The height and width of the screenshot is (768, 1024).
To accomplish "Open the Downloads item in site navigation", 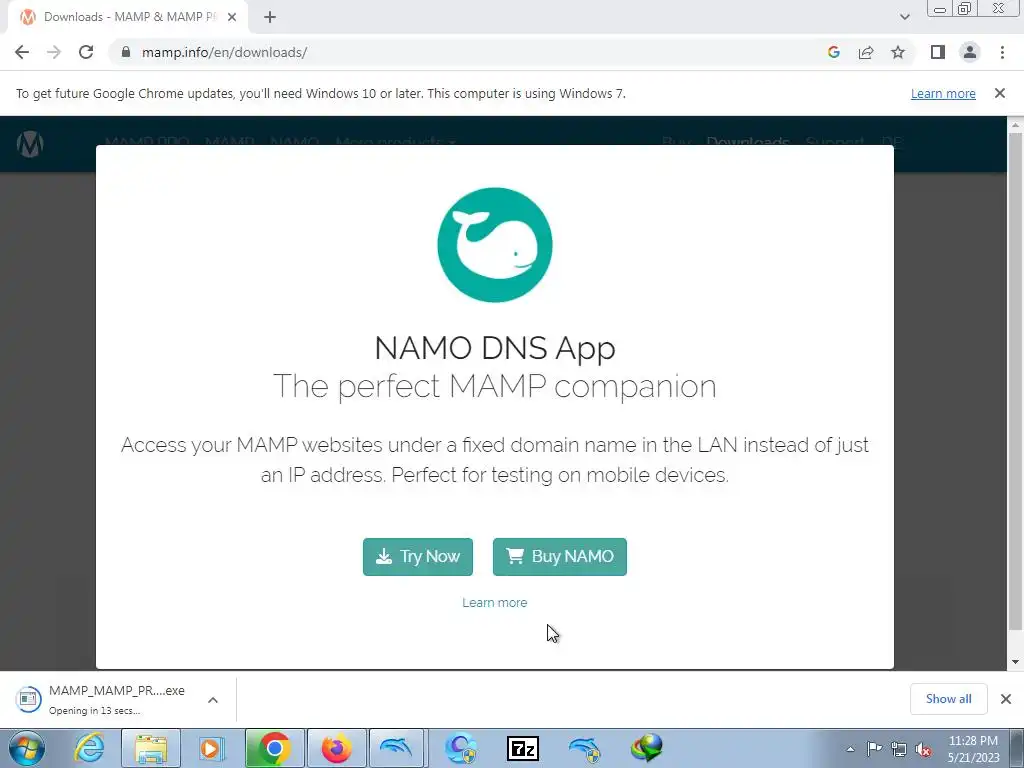I will pyautogui.click(x=748, y=141).
